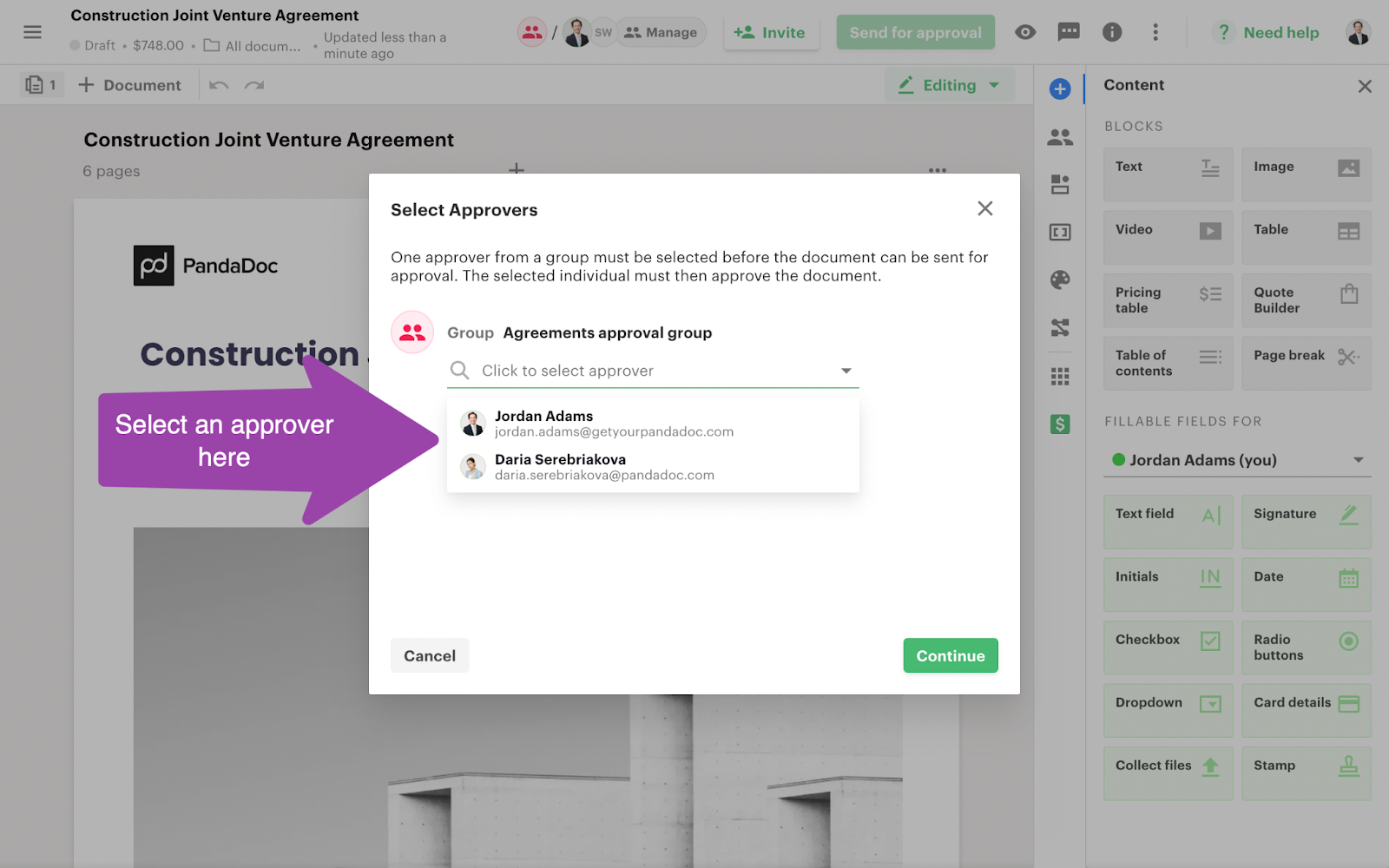Click the Continue button
This screenshot has height=868, width=1389.
point(951,655)
